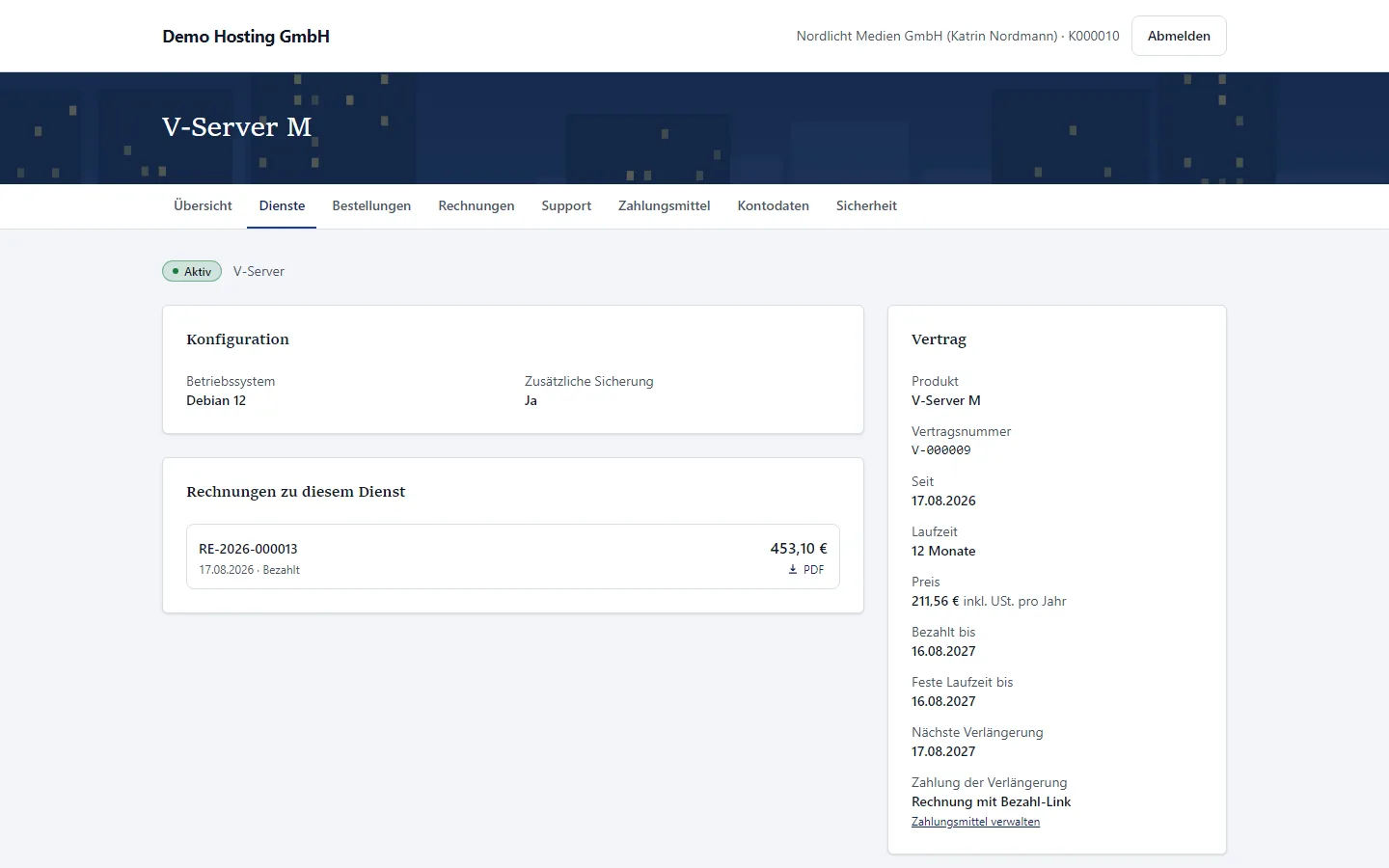The image size is (1389, 868).
Task: Open the Zahlungsmittel tab
Action: pos(665,205)
